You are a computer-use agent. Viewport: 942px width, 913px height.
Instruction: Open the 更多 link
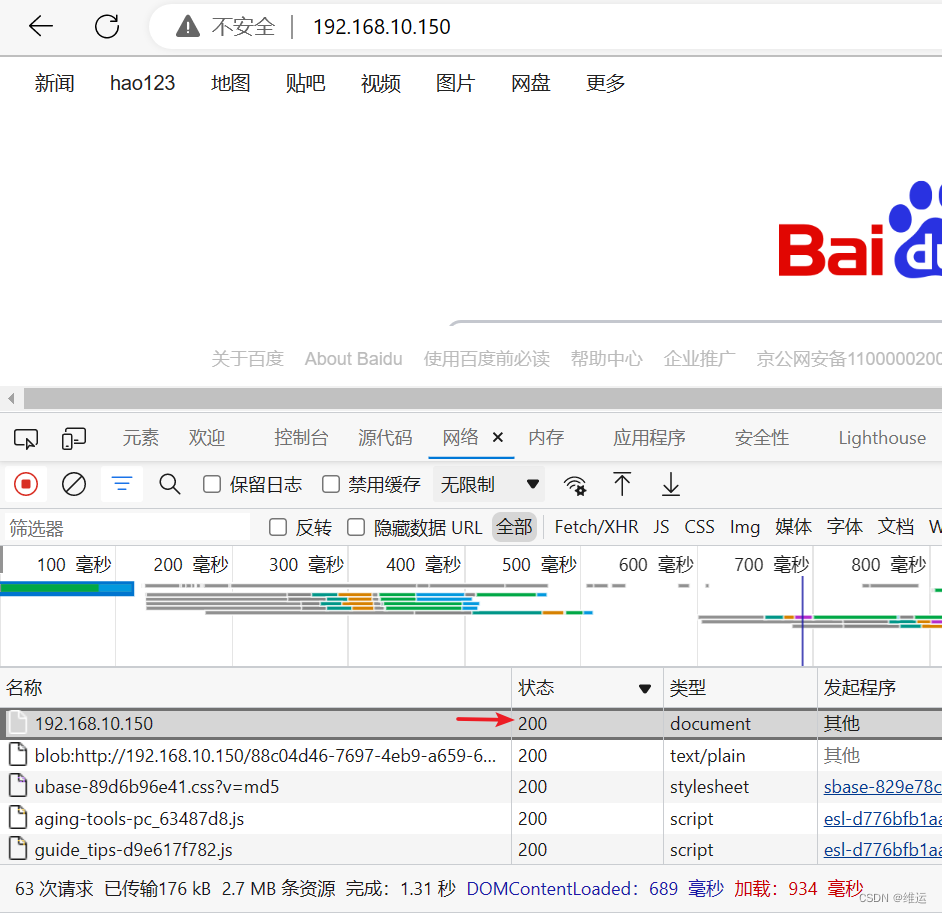coord(606,83)
